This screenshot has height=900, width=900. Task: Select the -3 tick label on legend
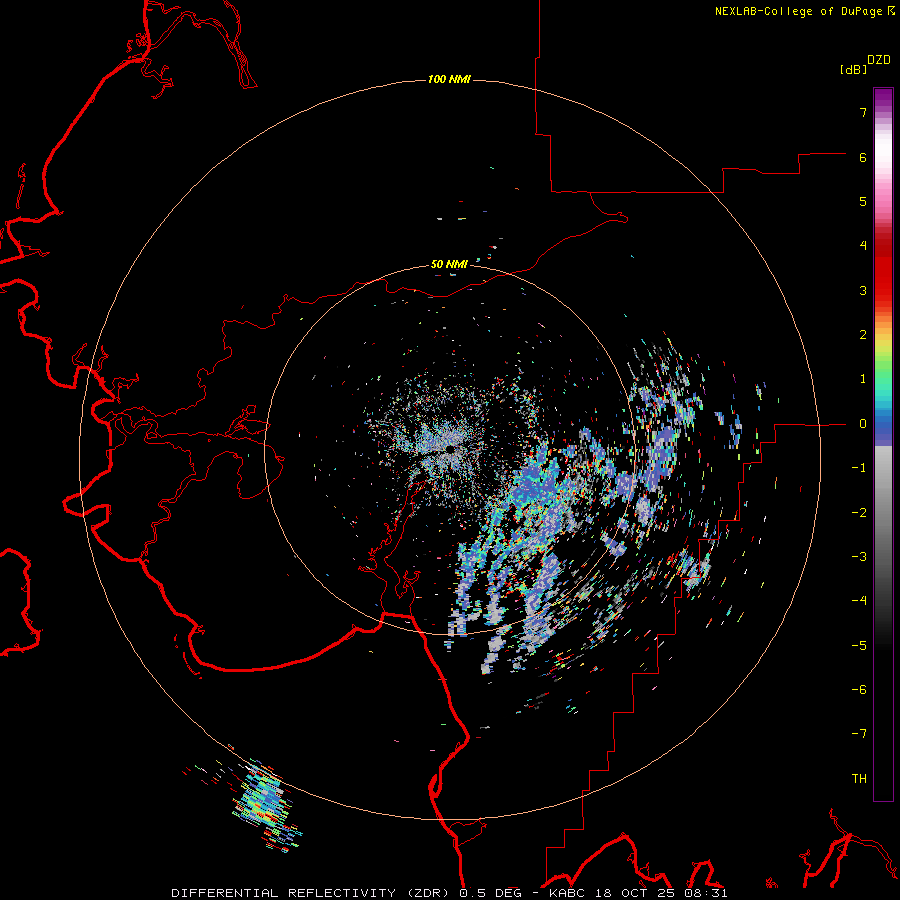pos(859,557)
